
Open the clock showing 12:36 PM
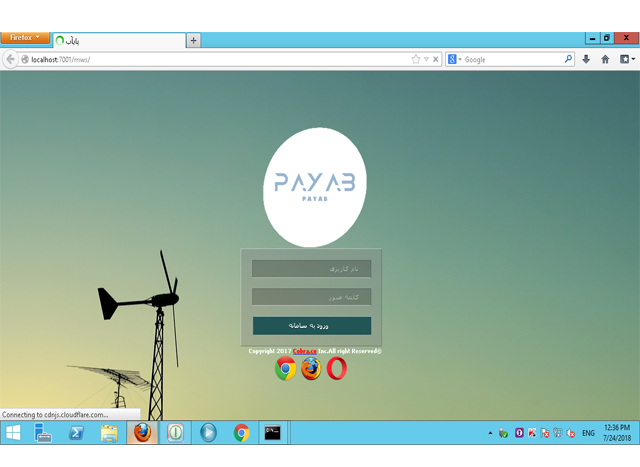click(x=617, y=433)
